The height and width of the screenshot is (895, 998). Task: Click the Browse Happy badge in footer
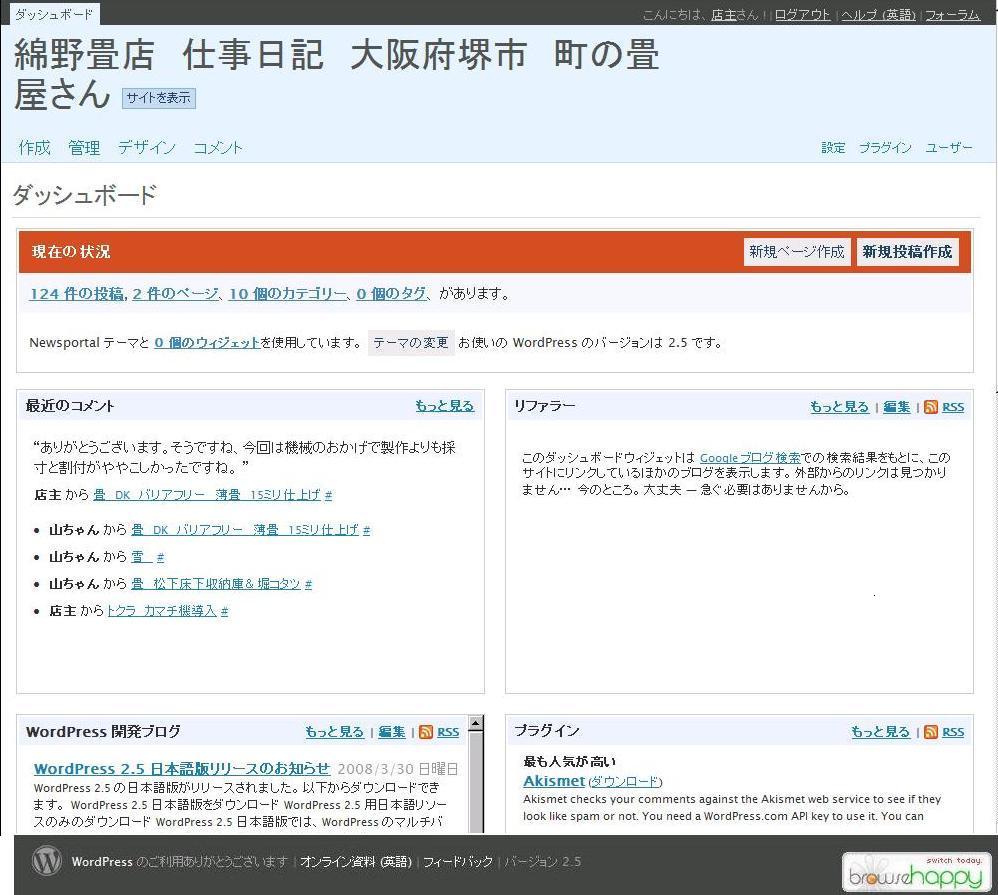[x=915, y=872]
